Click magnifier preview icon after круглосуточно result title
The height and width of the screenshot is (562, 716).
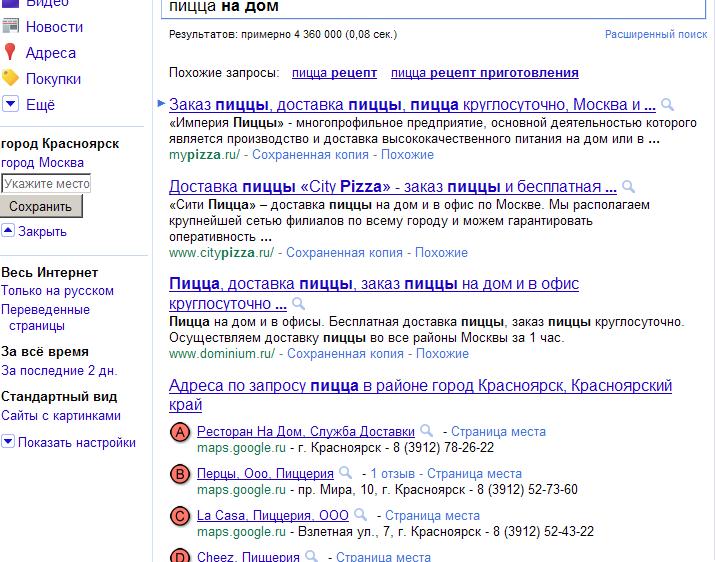pyautogui.click(x=298, y=303)
